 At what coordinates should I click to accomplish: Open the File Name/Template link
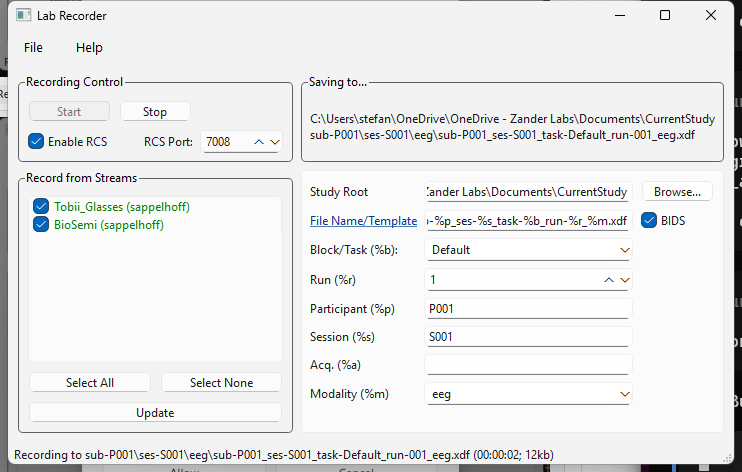(x=363, y=221)
